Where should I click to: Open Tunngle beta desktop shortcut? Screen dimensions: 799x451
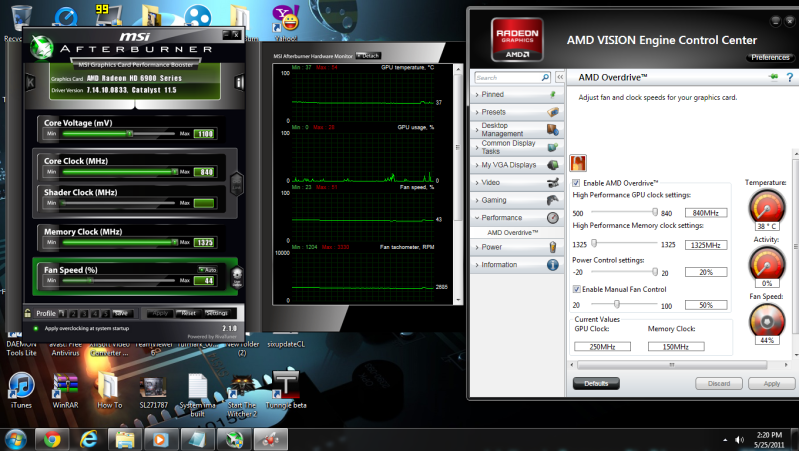(286, 390)
